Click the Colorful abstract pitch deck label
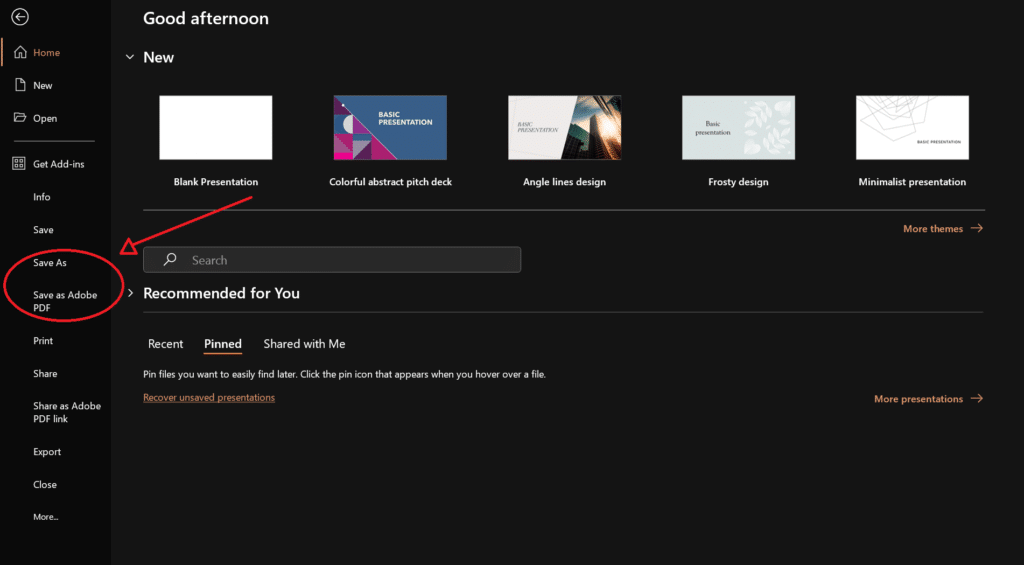 [391, 182]
